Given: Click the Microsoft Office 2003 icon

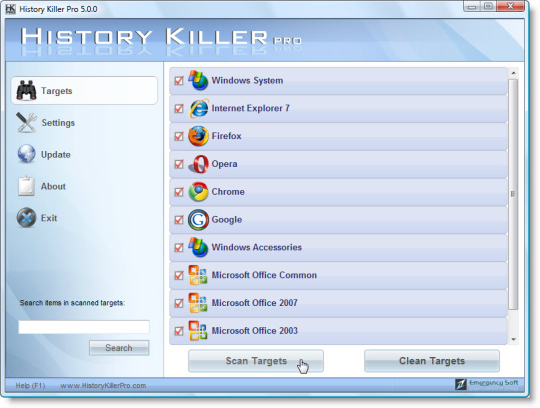Looking at the screenshot, I should coord(198,331).
